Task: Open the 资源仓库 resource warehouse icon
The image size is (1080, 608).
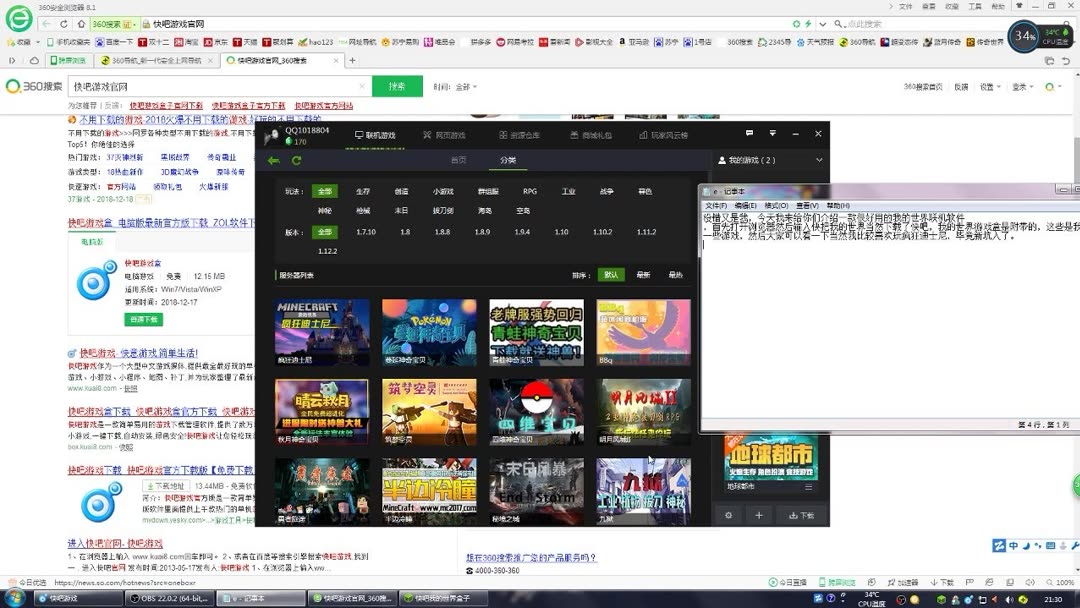Action: click(519, 134)
